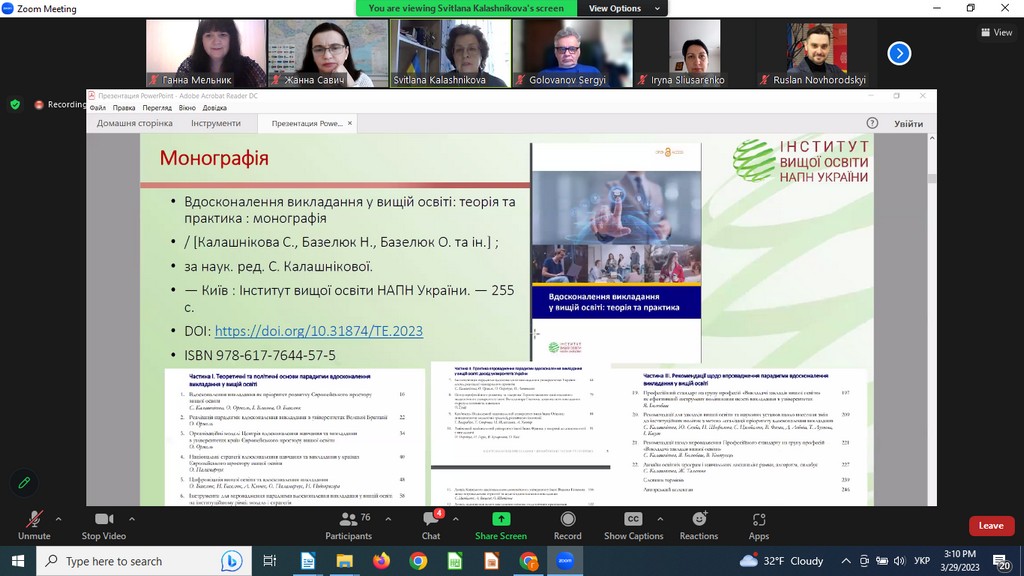Open Firefox from the Windows taskbar

(x=381, y=561)
